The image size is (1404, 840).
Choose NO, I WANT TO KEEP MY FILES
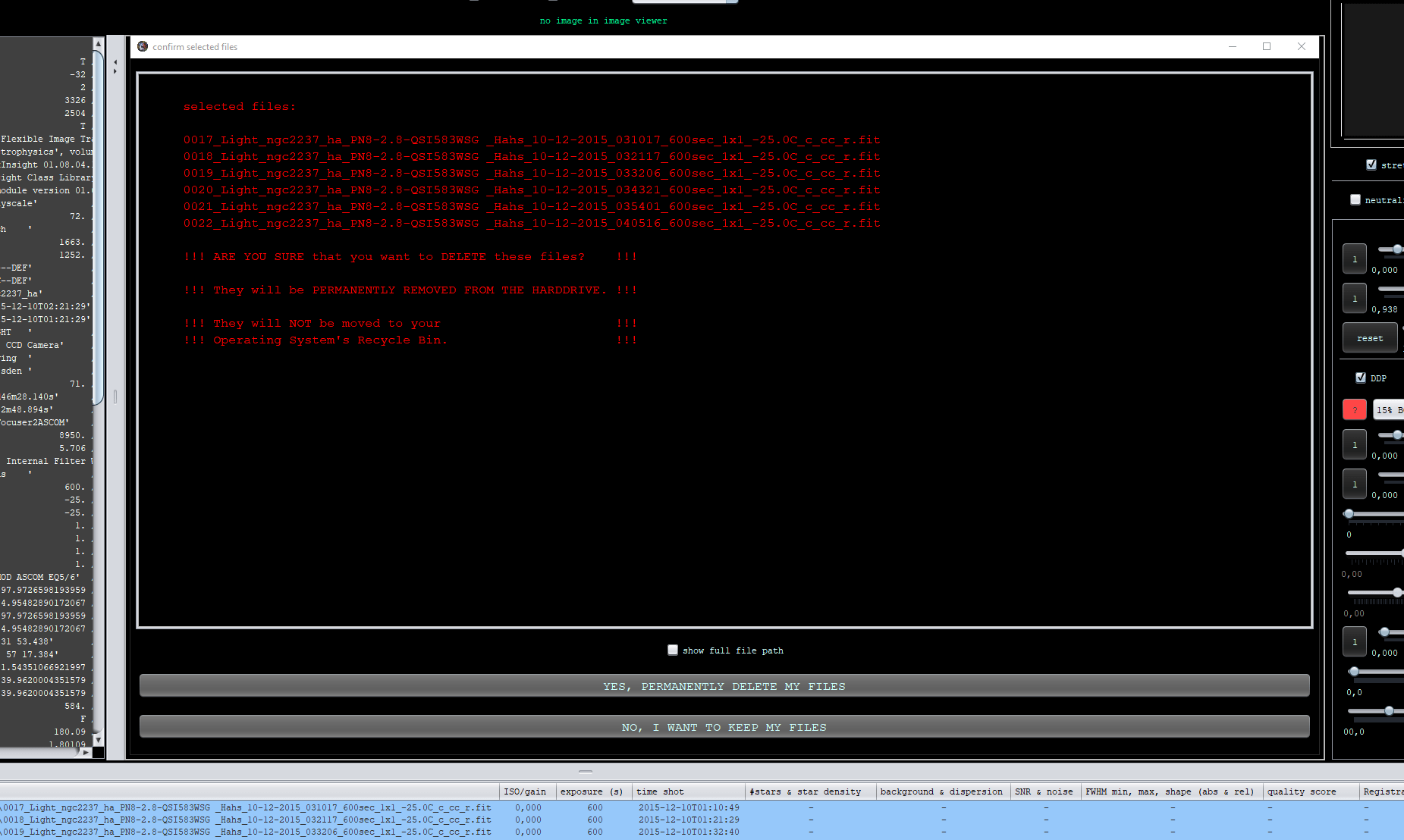[x=724, y=727]
